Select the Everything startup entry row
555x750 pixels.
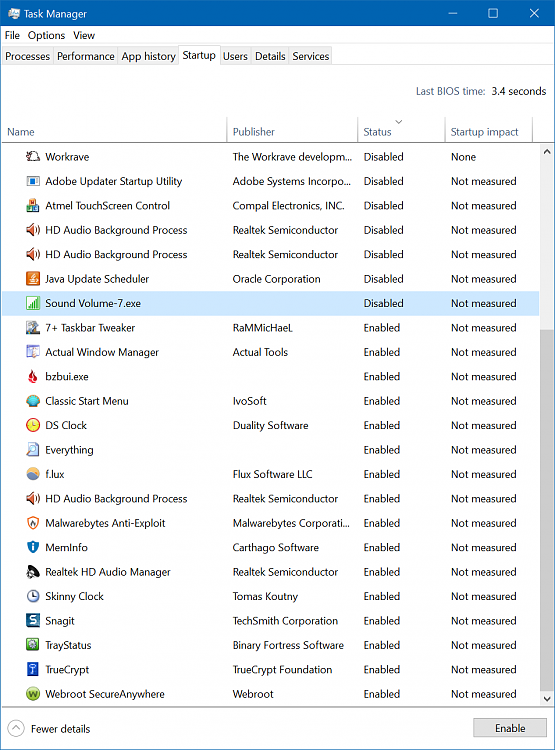270,449
